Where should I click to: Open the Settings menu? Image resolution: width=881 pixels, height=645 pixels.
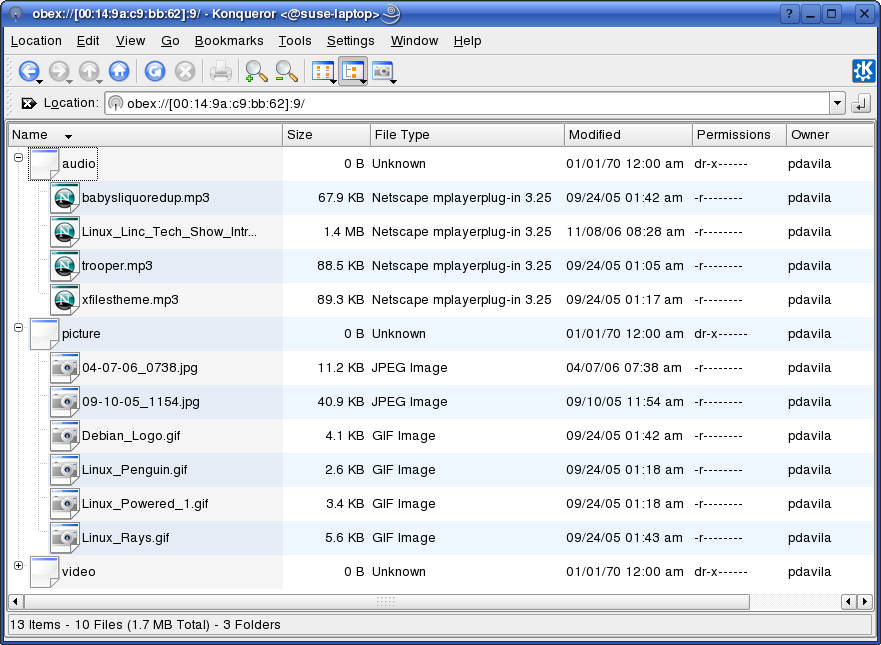tap(351, 41)
